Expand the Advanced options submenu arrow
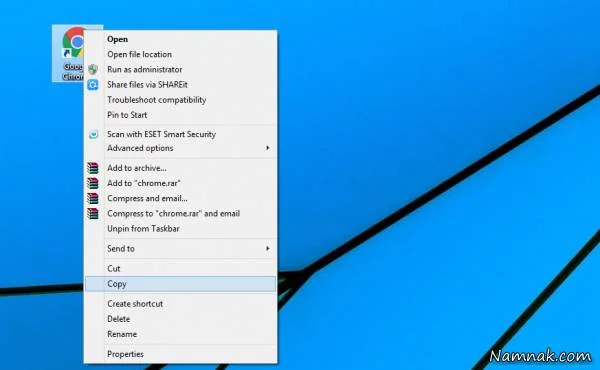Screen dimensions: 600x370 pyautogui.click(x=268, y=148)
